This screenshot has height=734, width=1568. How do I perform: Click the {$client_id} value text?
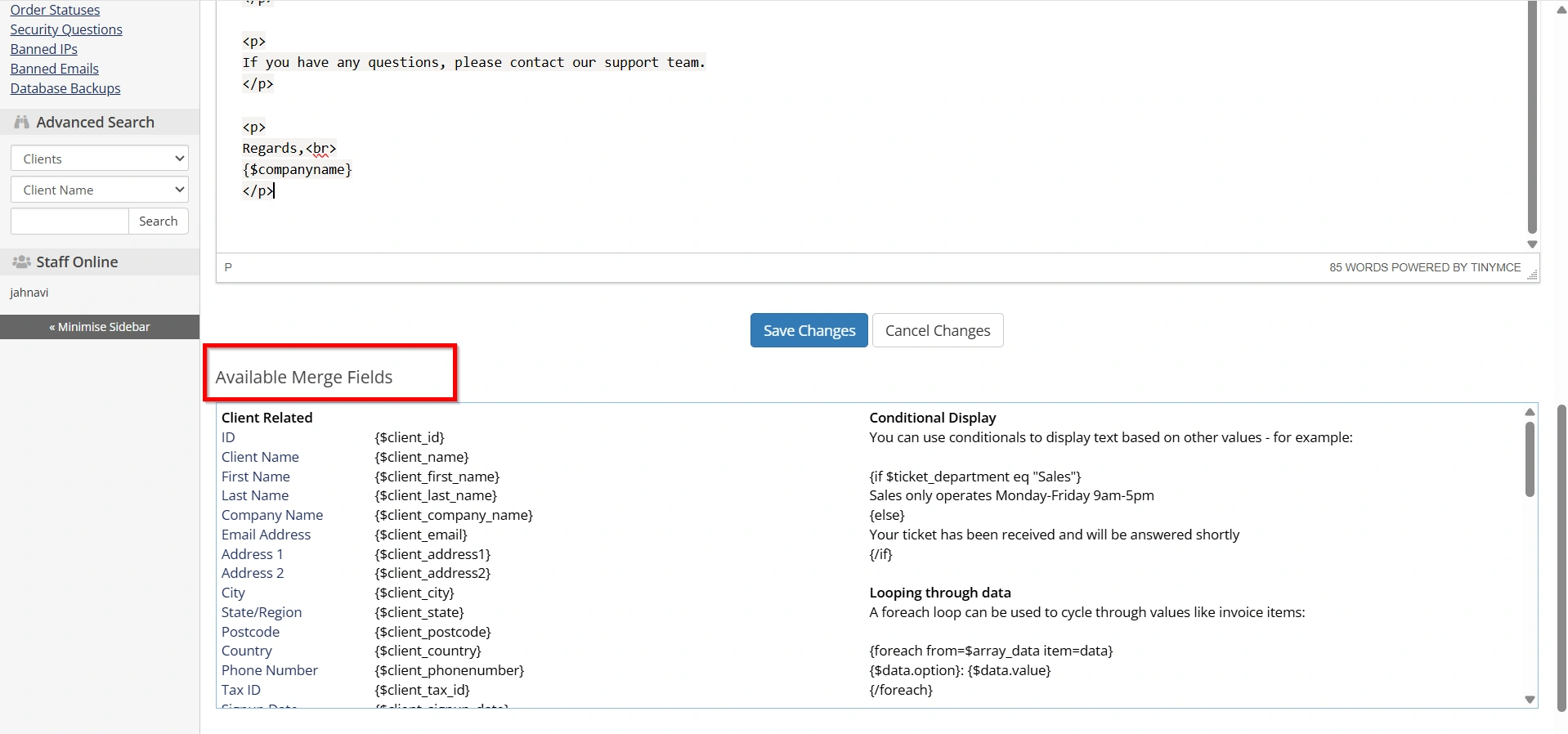(x=410, y=437)
